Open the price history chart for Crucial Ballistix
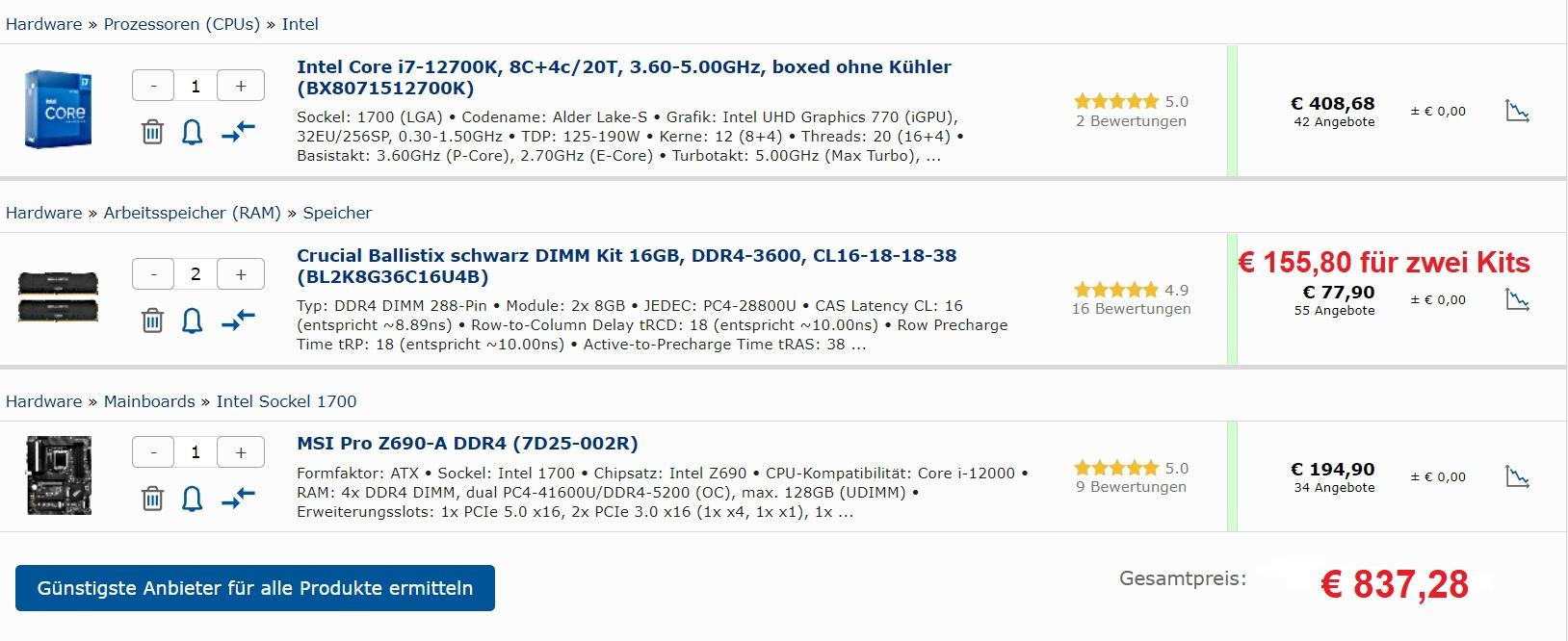1568x641 pixels. 1517,300
